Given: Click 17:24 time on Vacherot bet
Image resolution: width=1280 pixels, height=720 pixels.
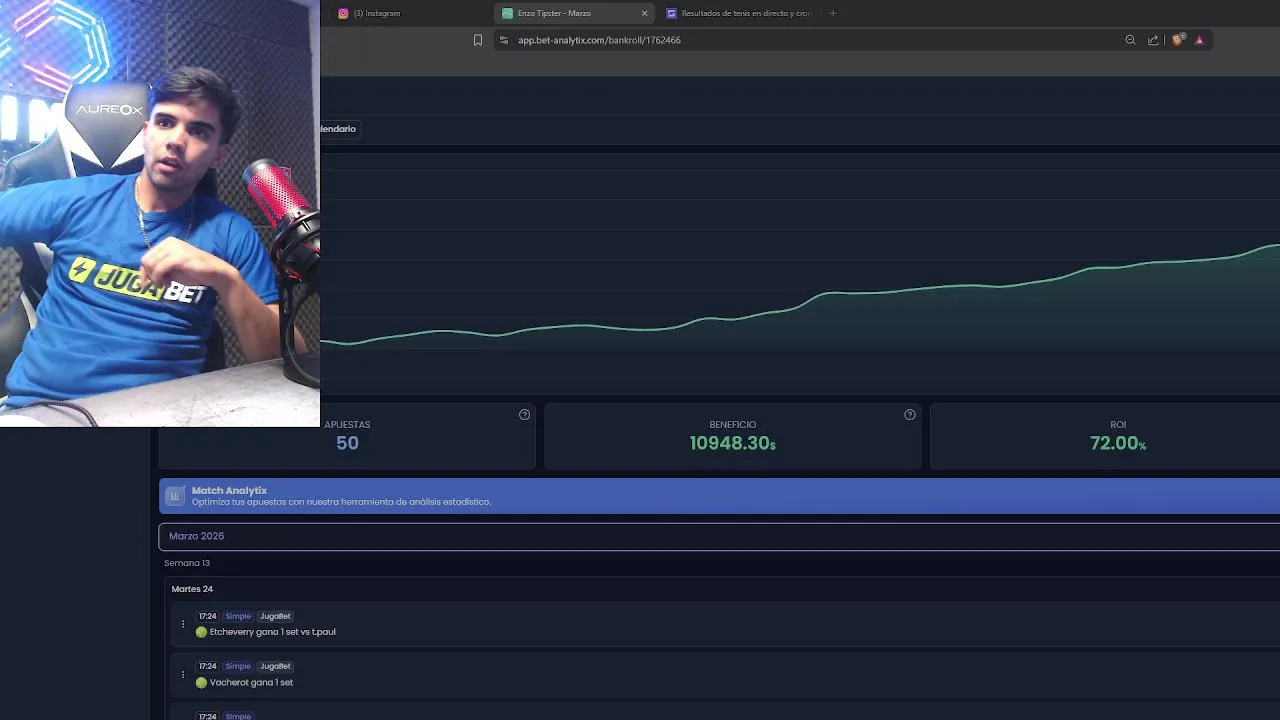Looking at the screenshot, I should pyautogui.click(x=207, y=666).
